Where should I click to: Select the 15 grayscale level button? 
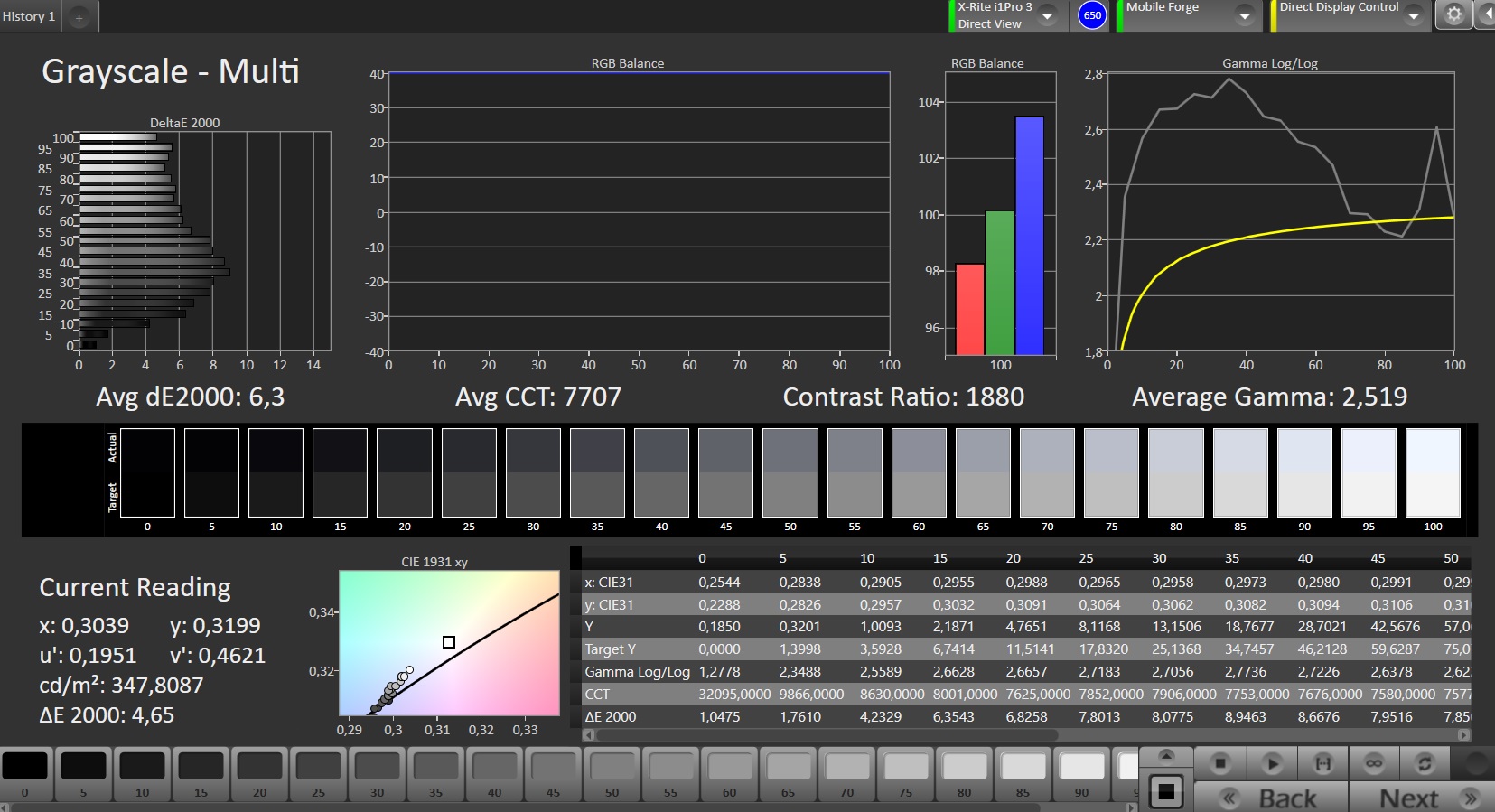201,774
